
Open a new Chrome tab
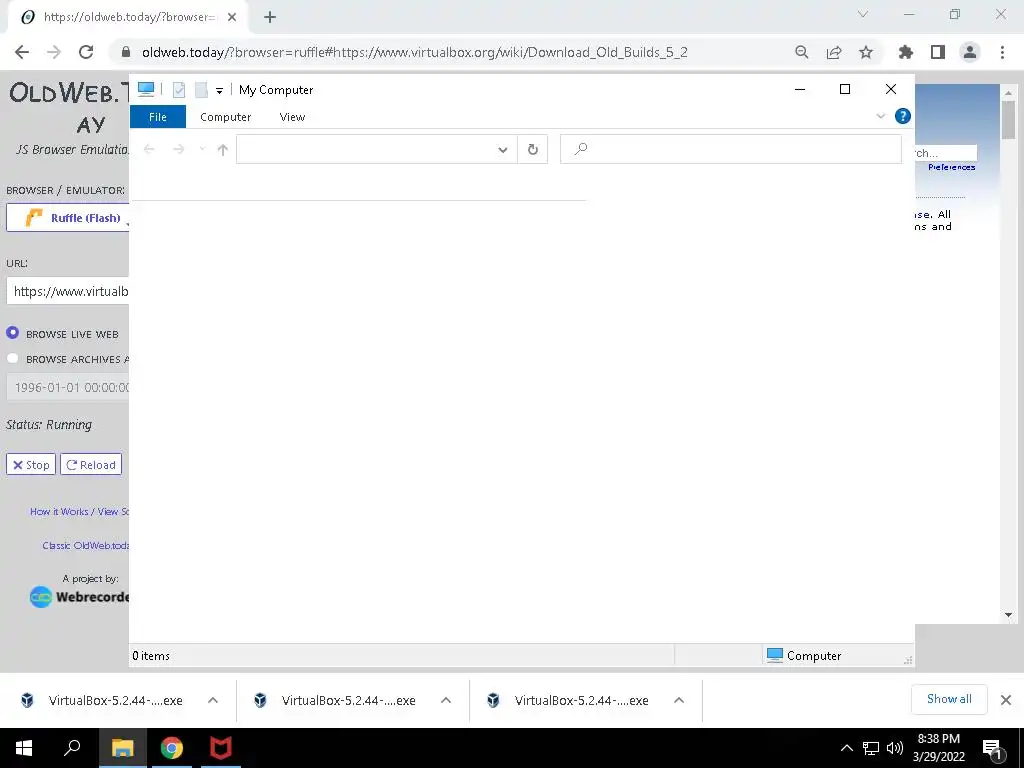click(x=270, y=17)
